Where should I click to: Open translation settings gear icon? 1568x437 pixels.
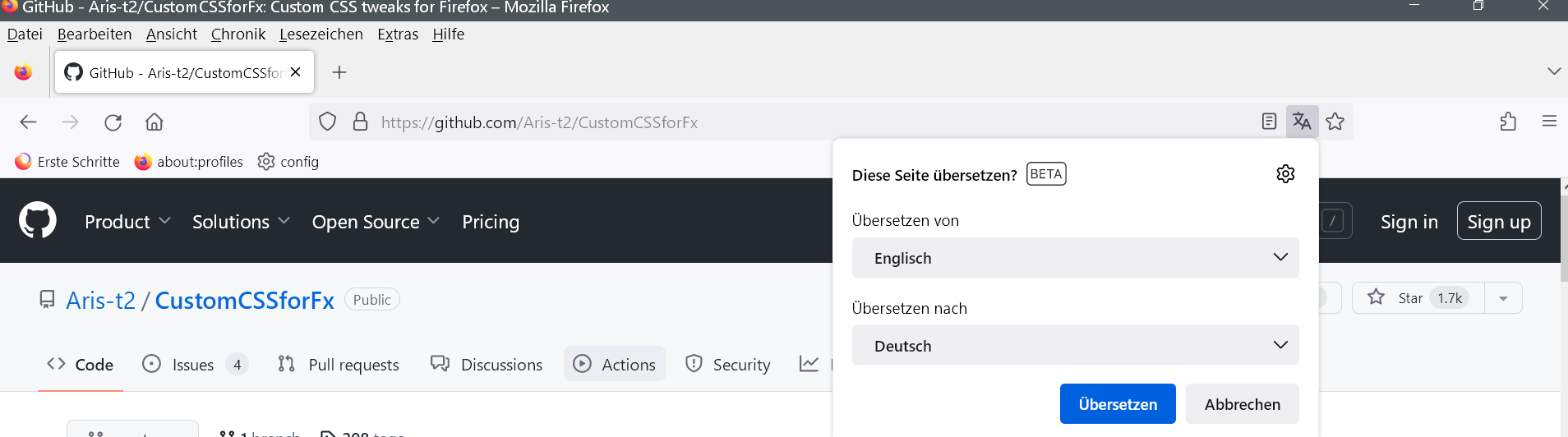(x=1285, y=174)
